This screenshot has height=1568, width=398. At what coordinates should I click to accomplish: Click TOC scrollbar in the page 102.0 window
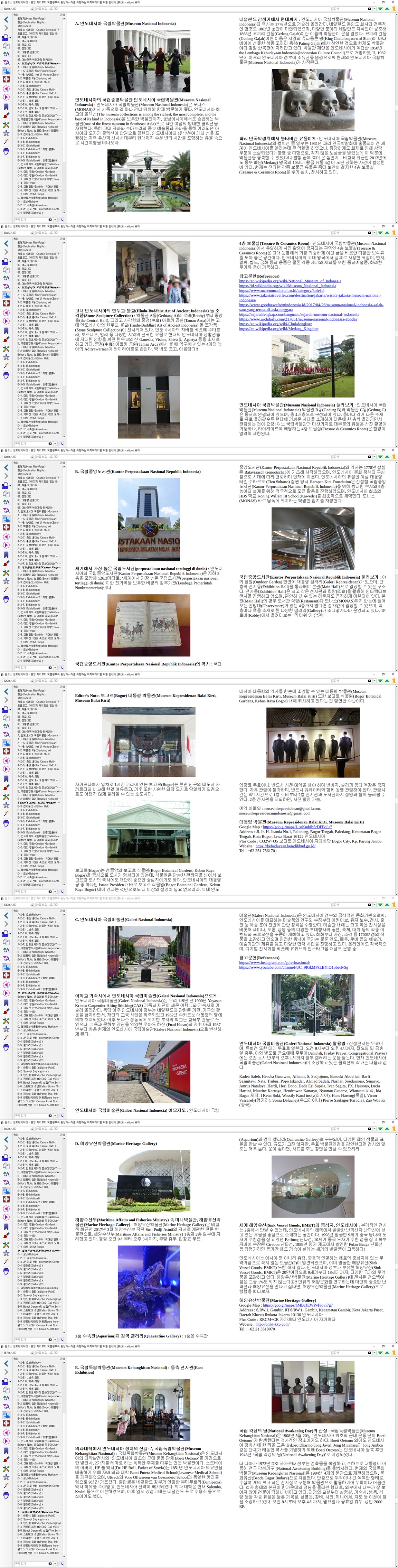[x=65, y=116]
